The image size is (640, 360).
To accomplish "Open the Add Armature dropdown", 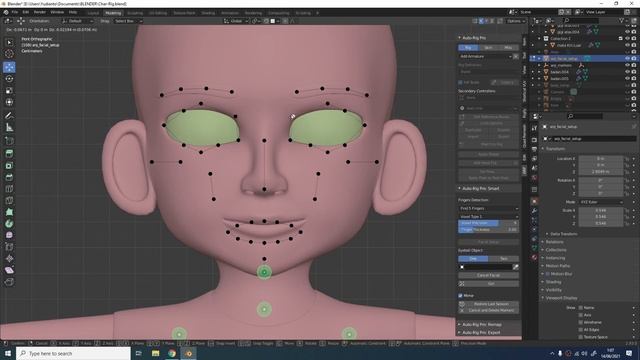I will 485,56.
